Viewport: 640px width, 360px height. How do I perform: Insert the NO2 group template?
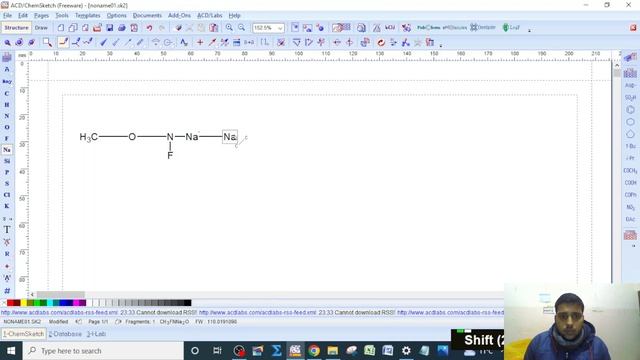pyautogui.click(x=630, y=207)
